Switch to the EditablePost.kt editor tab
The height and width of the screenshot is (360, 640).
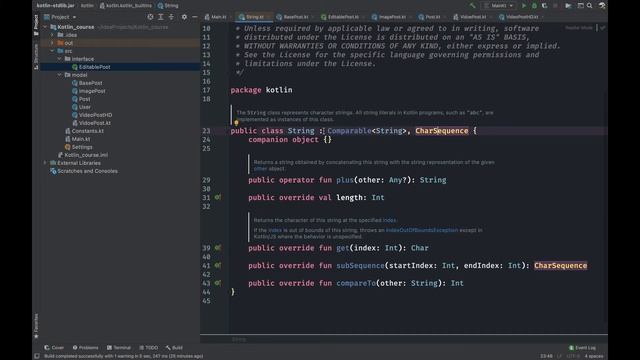click(x=340, y=17)
